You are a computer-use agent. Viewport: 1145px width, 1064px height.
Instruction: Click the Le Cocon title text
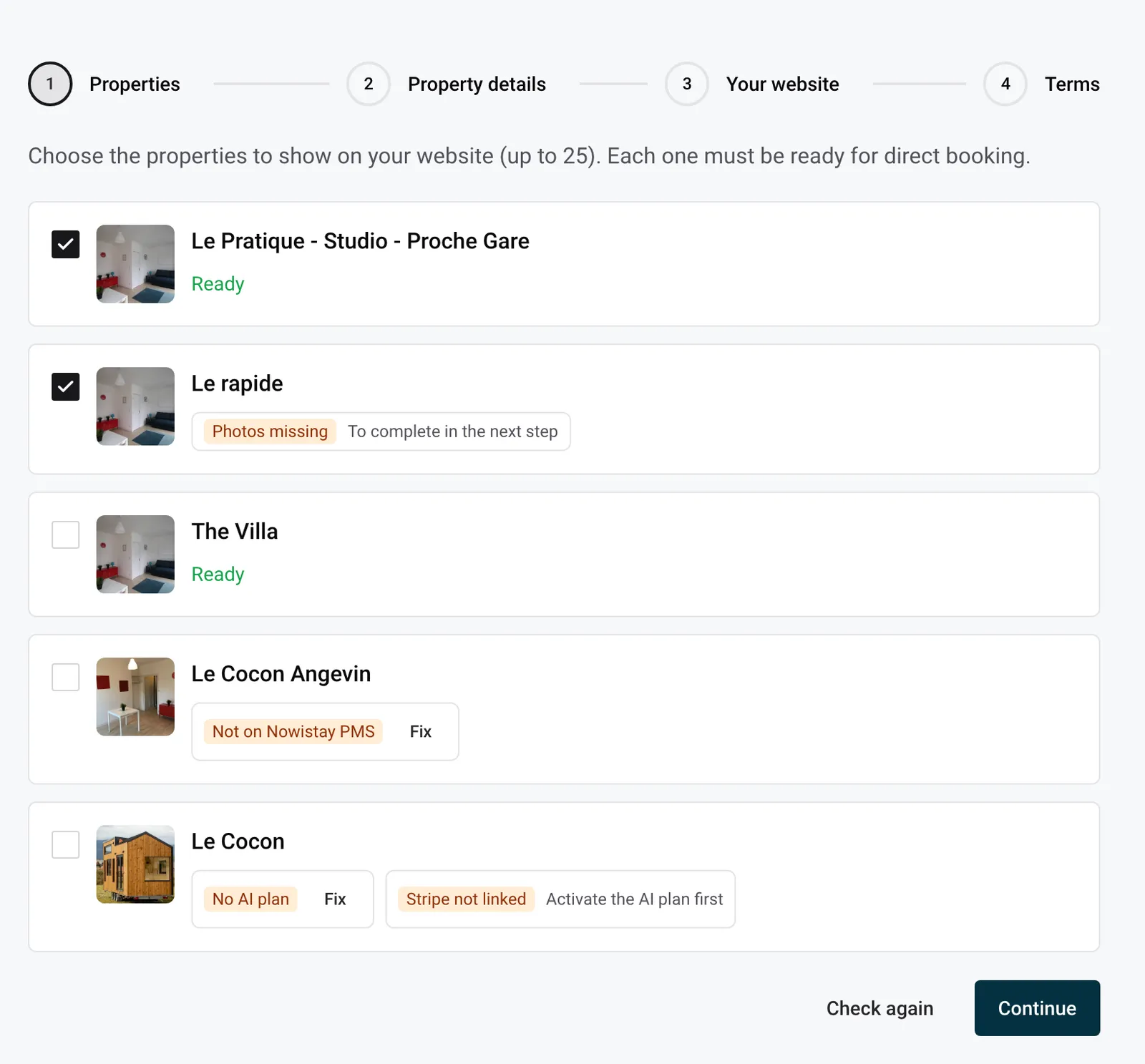click(x=238, y=841)
